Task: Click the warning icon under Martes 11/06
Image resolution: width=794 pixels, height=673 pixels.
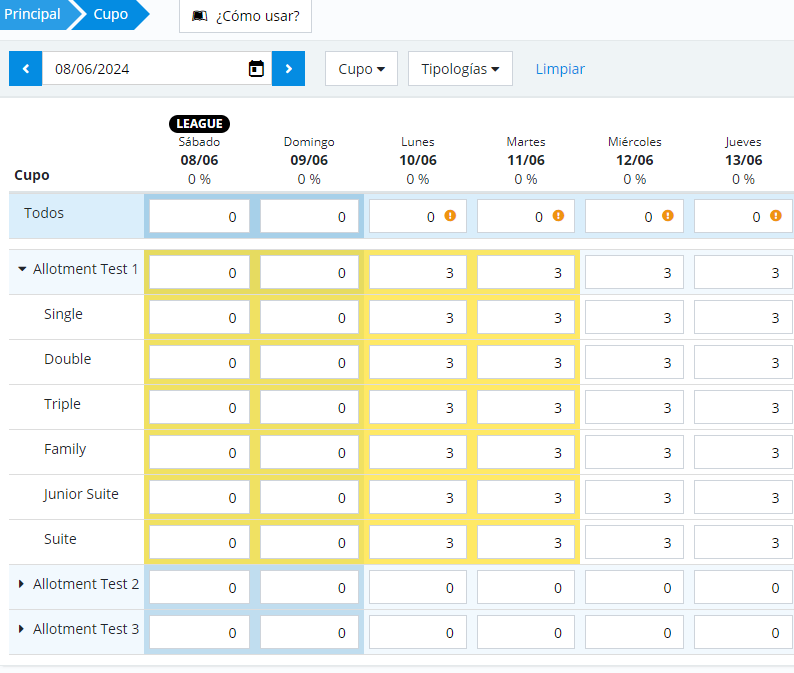Action: (x=558, y=216)
